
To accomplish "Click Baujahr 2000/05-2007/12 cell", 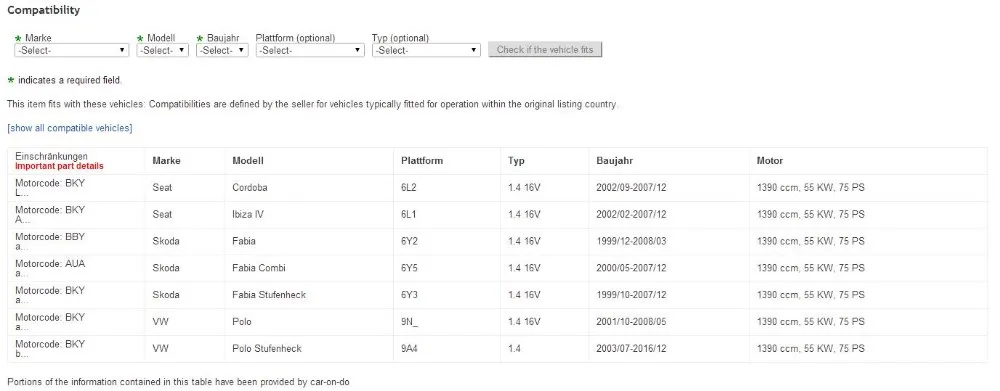I will [631, 268].
